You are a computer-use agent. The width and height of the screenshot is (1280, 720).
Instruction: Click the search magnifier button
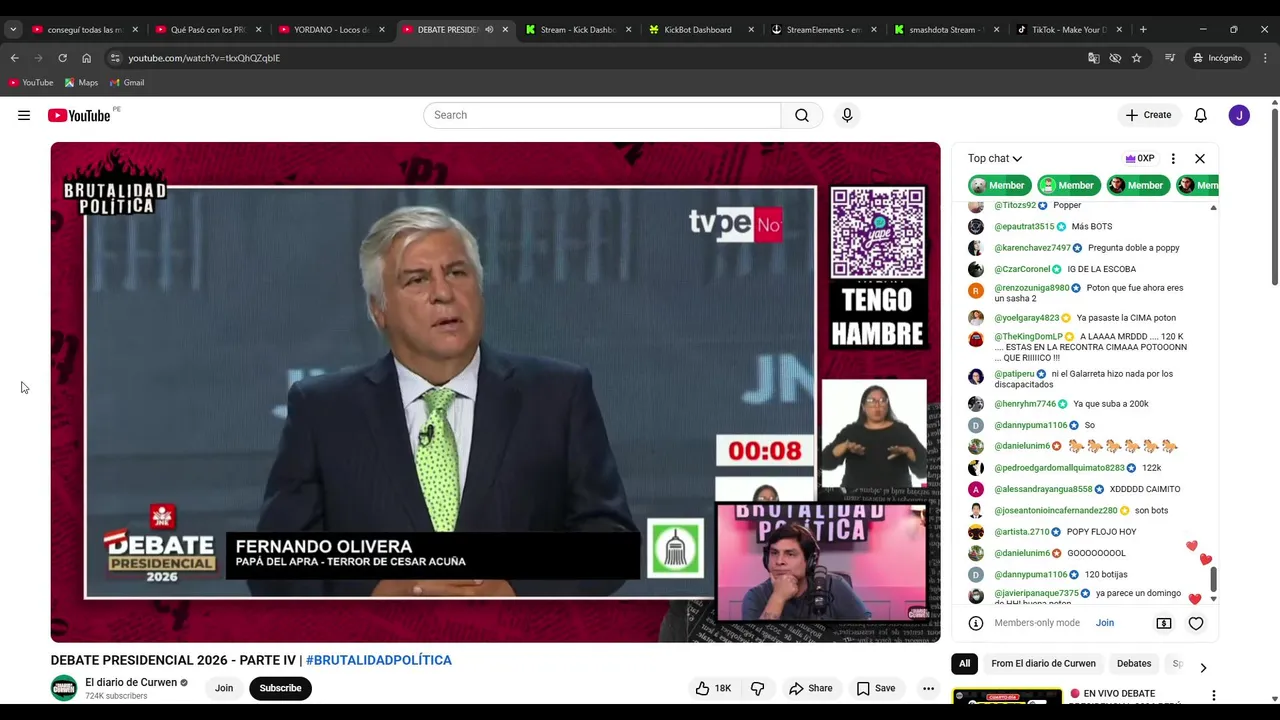tap(802, 115)
